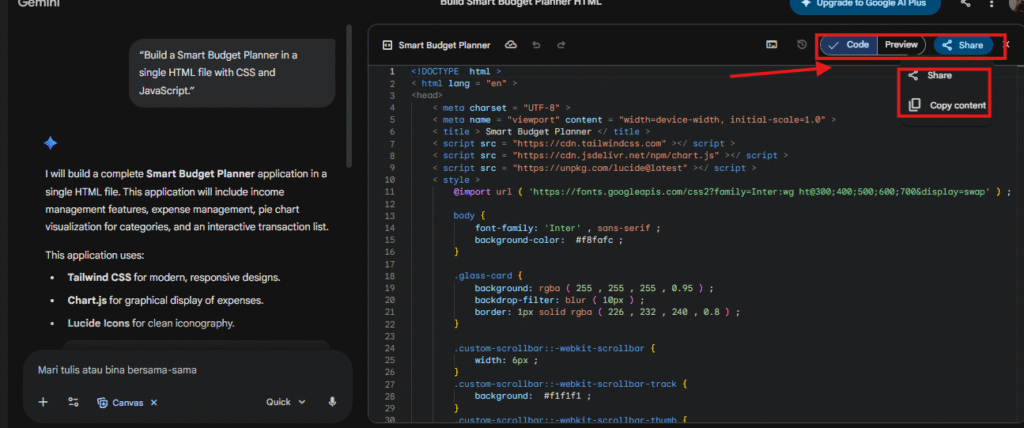Open the version history clock icon
The image size is (1024, 428).
pyautogui.click(x=802, y=45)
